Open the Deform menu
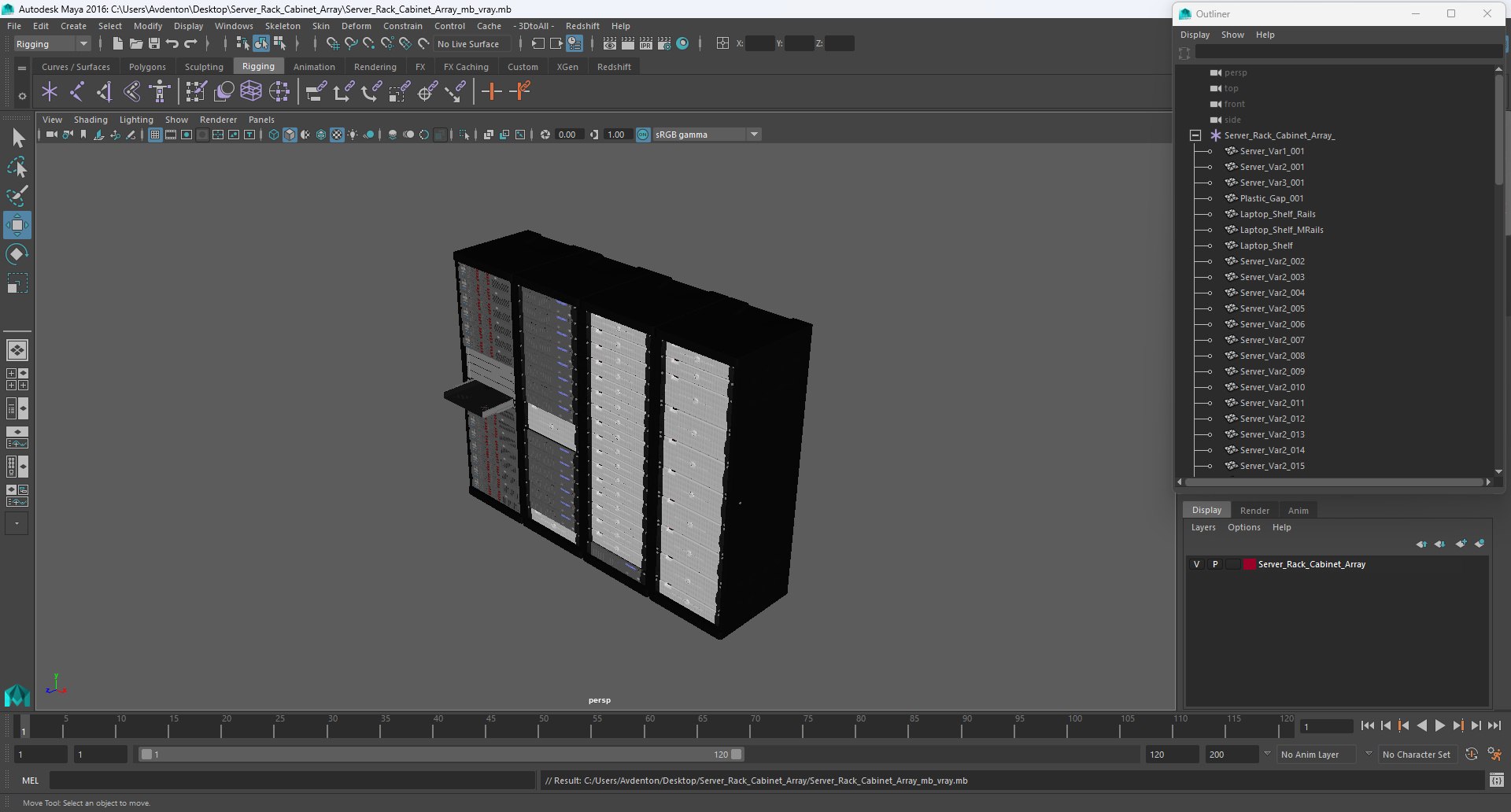 tap(356, 26)
